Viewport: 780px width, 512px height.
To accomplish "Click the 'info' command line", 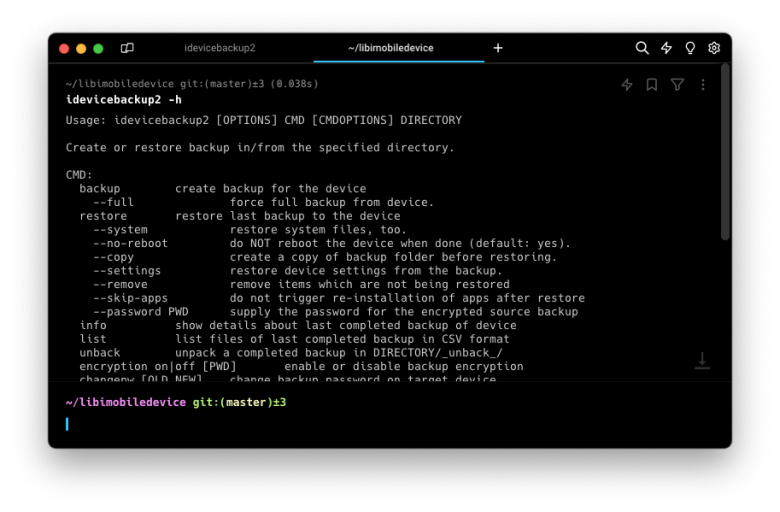I will tap(297, 325).
